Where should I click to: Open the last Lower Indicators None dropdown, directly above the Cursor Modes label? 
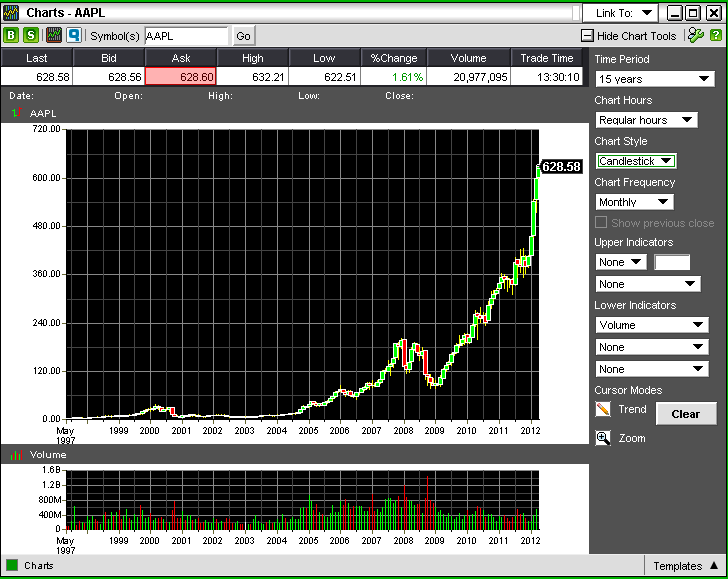click(x=652, y=369)
